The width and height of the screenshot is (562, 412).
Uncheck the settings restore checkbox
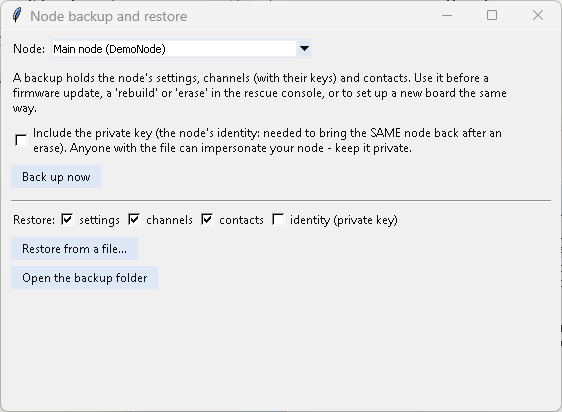tap(67, 219)
